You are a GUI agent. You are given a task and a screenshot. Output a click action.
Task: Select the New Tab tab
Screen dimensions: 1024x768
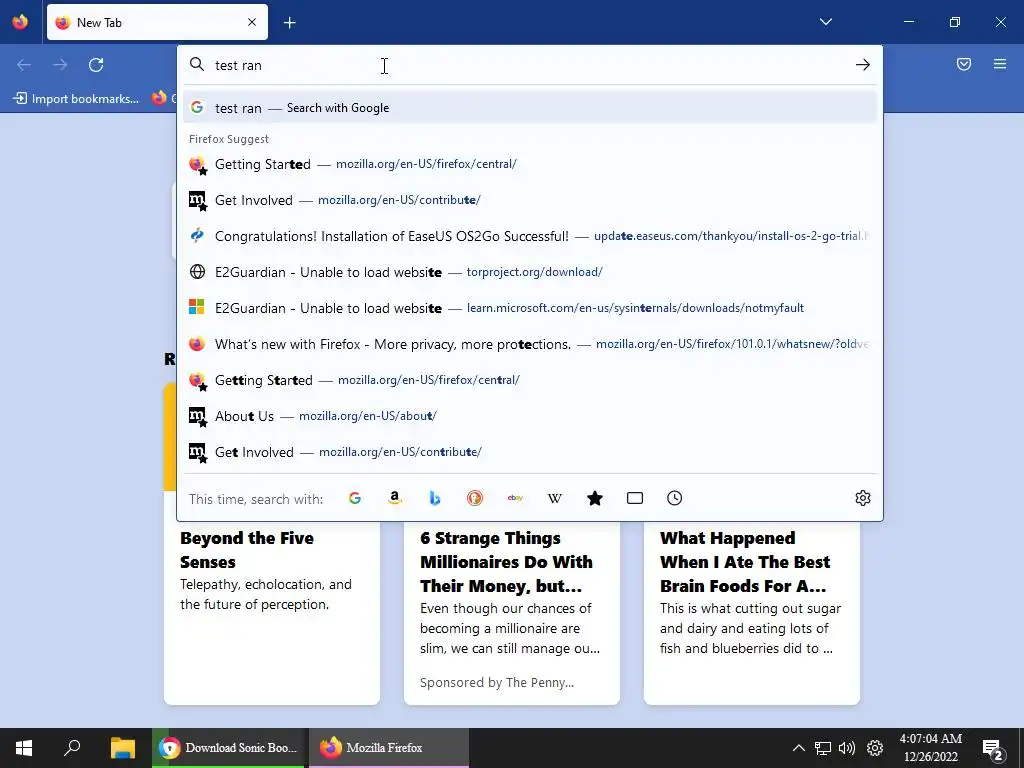pyautogui.click(x=157, y=22)
